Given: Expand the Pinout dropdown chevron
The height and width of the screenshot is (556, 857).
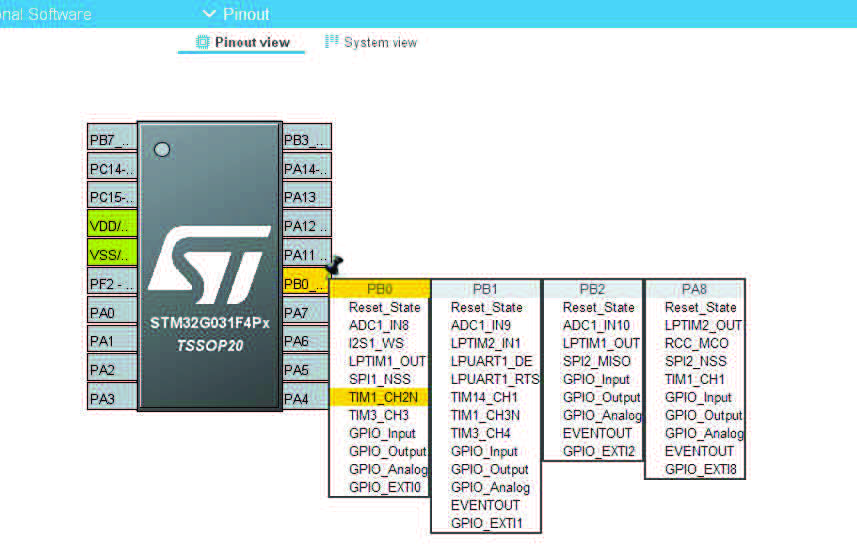Looking at the screenshot, I should pyautogui.click(x=209, y=14).
